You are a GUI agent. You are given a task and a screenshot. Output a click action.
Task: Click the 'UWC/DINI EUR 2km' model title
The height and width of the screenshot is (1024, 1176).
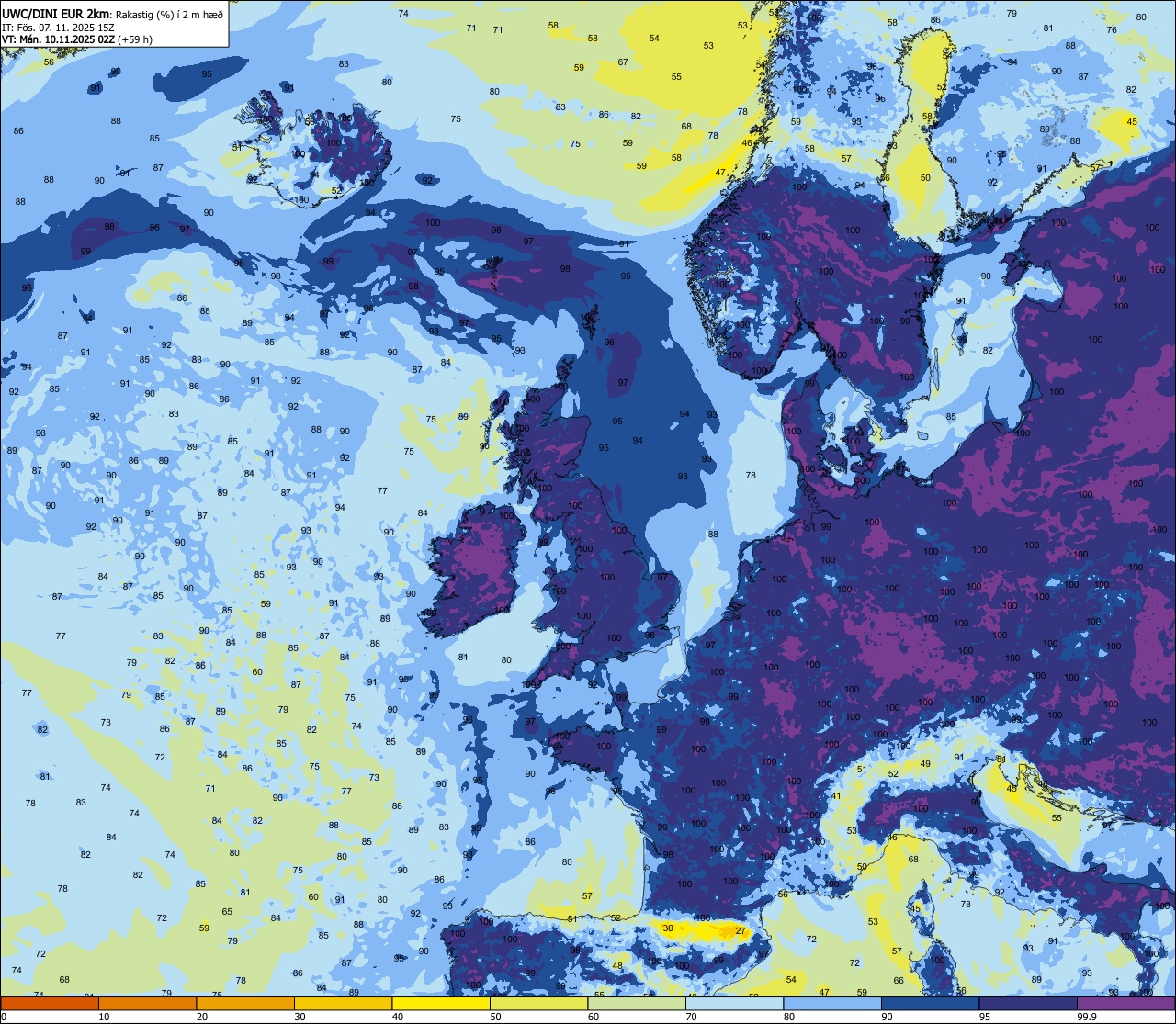click(x=54, y=13)
